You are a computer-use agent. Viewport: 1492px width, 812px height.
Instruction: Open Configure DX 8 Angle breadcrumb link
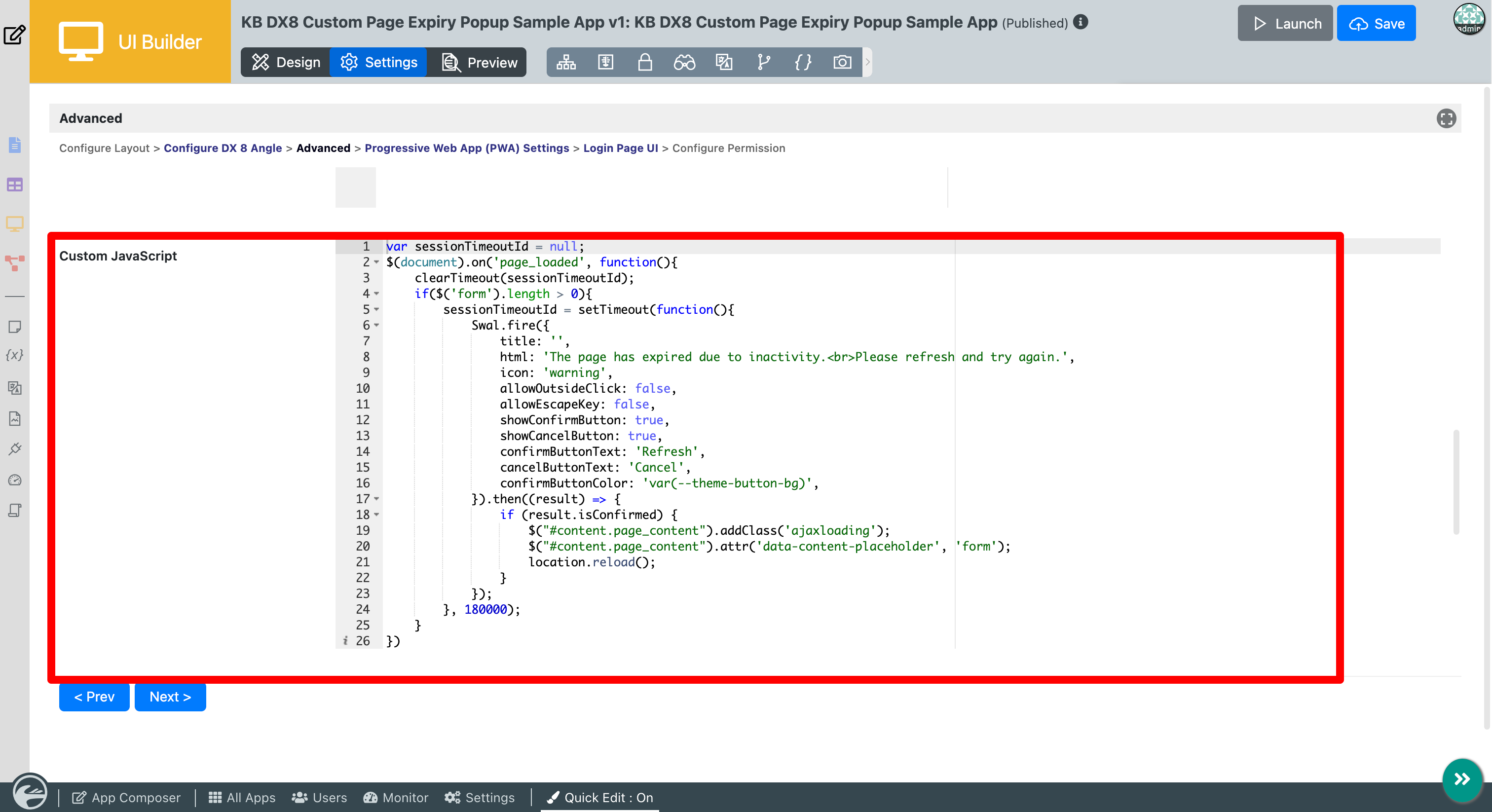tap(223, 148)
